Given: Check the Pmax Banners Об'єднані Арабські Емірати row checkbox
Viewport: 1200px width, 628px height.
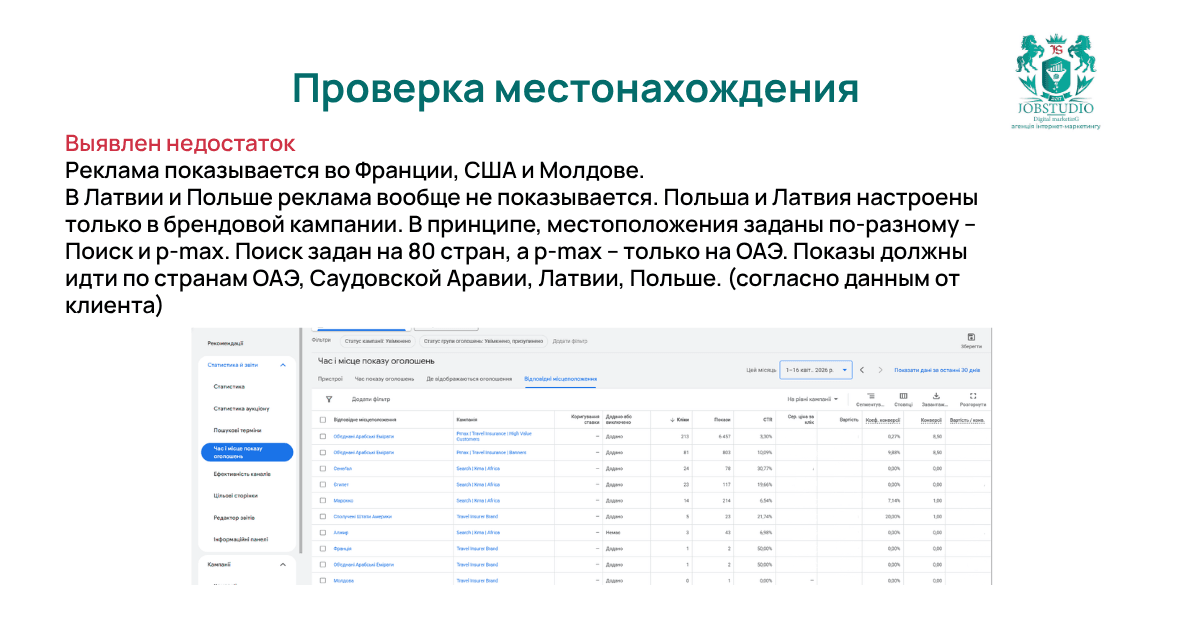Looking at the screenshot, I should (x=323, y=452).
